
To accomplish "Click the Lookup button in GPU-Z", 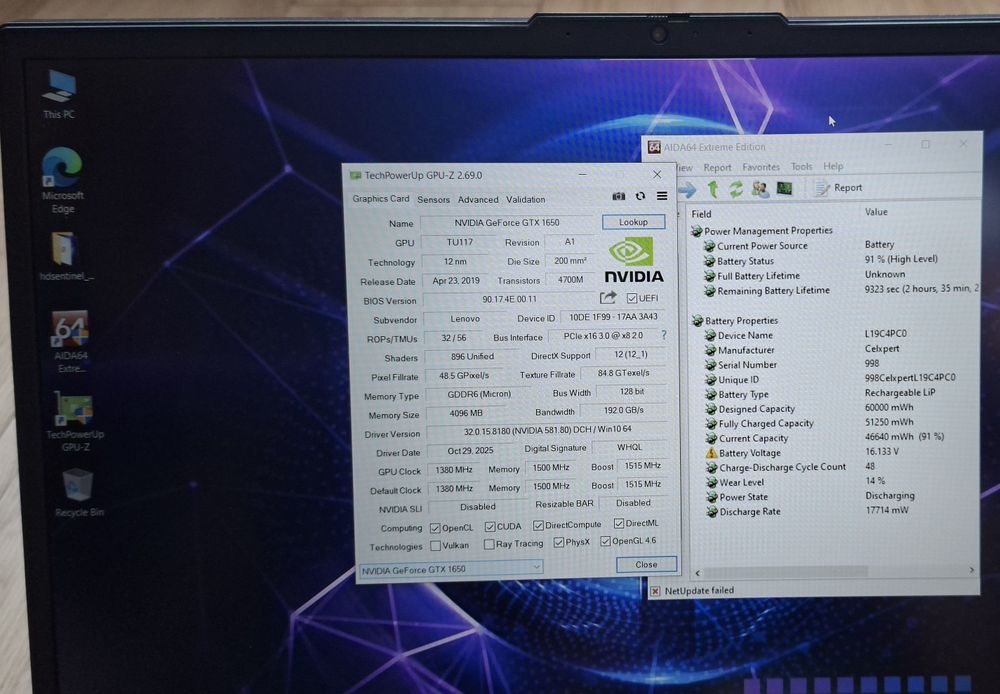I will 633,222.
